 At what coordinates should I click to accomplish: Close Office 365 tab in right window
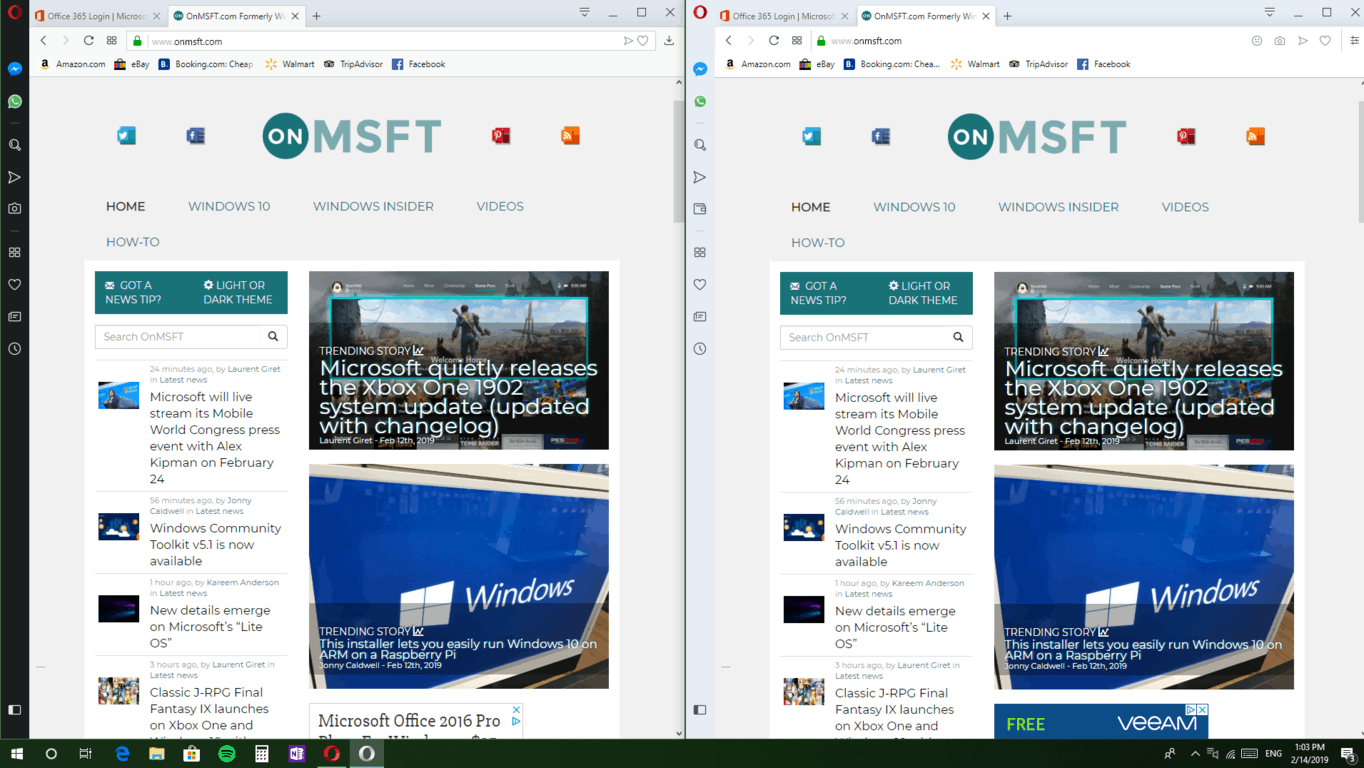tap(845, 16)
